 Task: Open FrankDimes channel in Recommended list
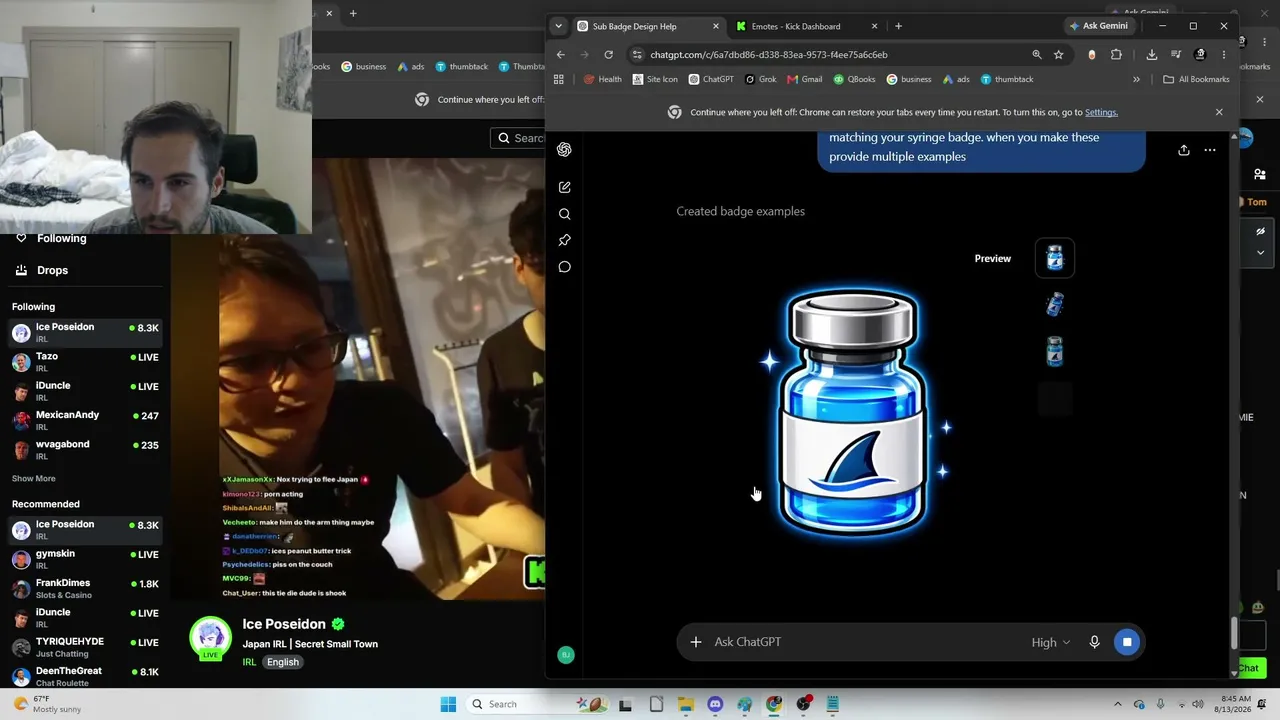pyautogui.click(x=85, y=588)
